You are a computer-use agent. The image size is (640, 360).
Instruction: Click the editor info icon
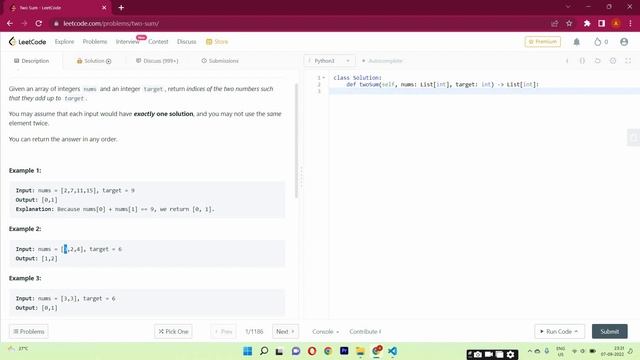click(x=567, y=61)
